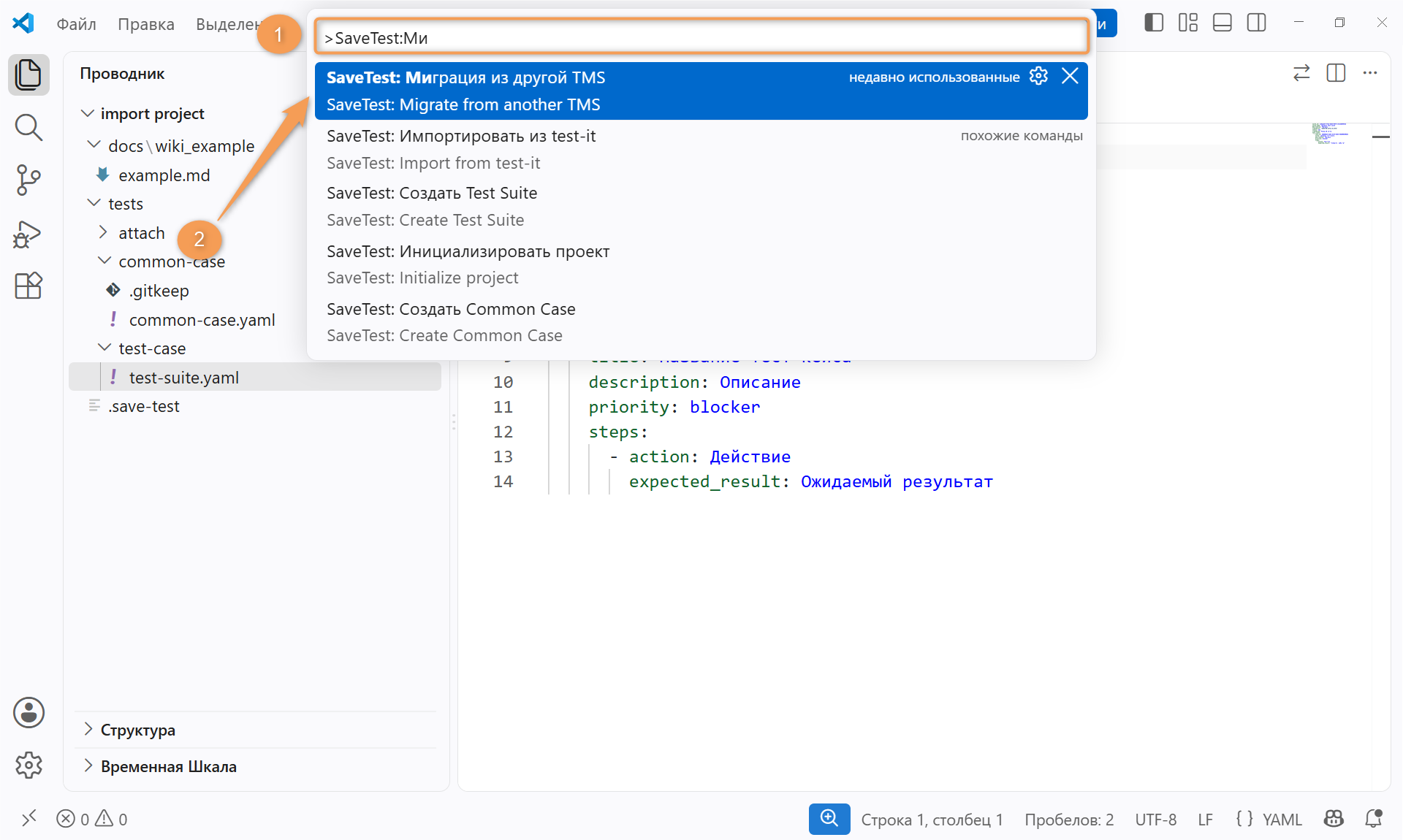Expand the attach folder
Screen dimensions: 1403x840
pos(103,232)
